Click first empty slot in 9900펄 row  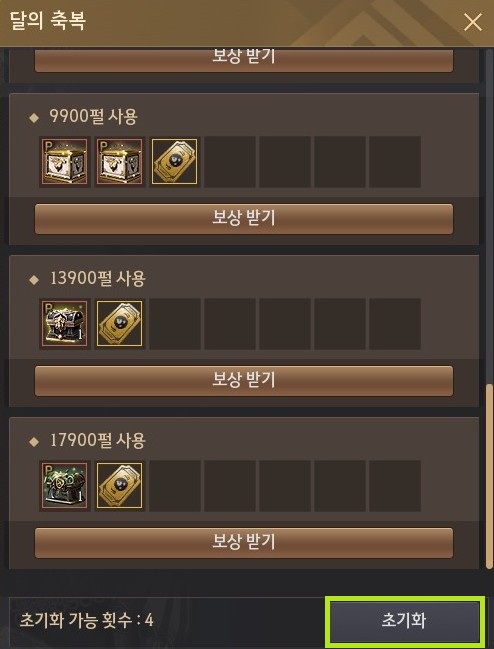tap(230, 161)
